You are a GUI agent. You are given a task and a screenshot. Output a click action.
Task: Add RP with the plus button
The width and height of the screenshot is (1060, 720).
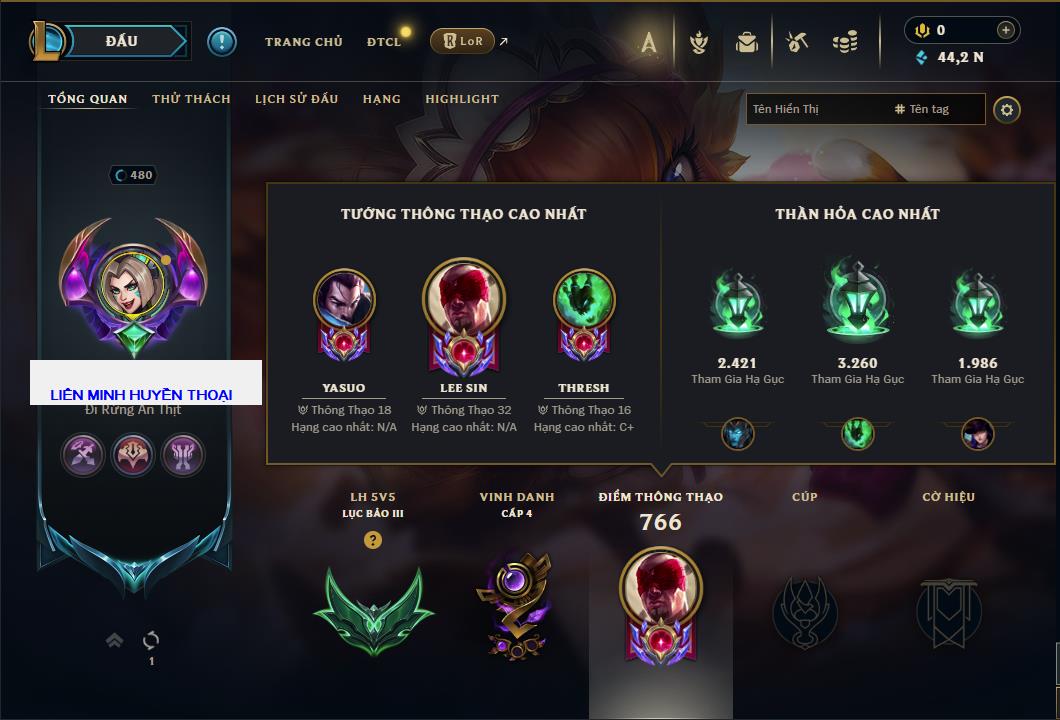(x=1005, y=30)
